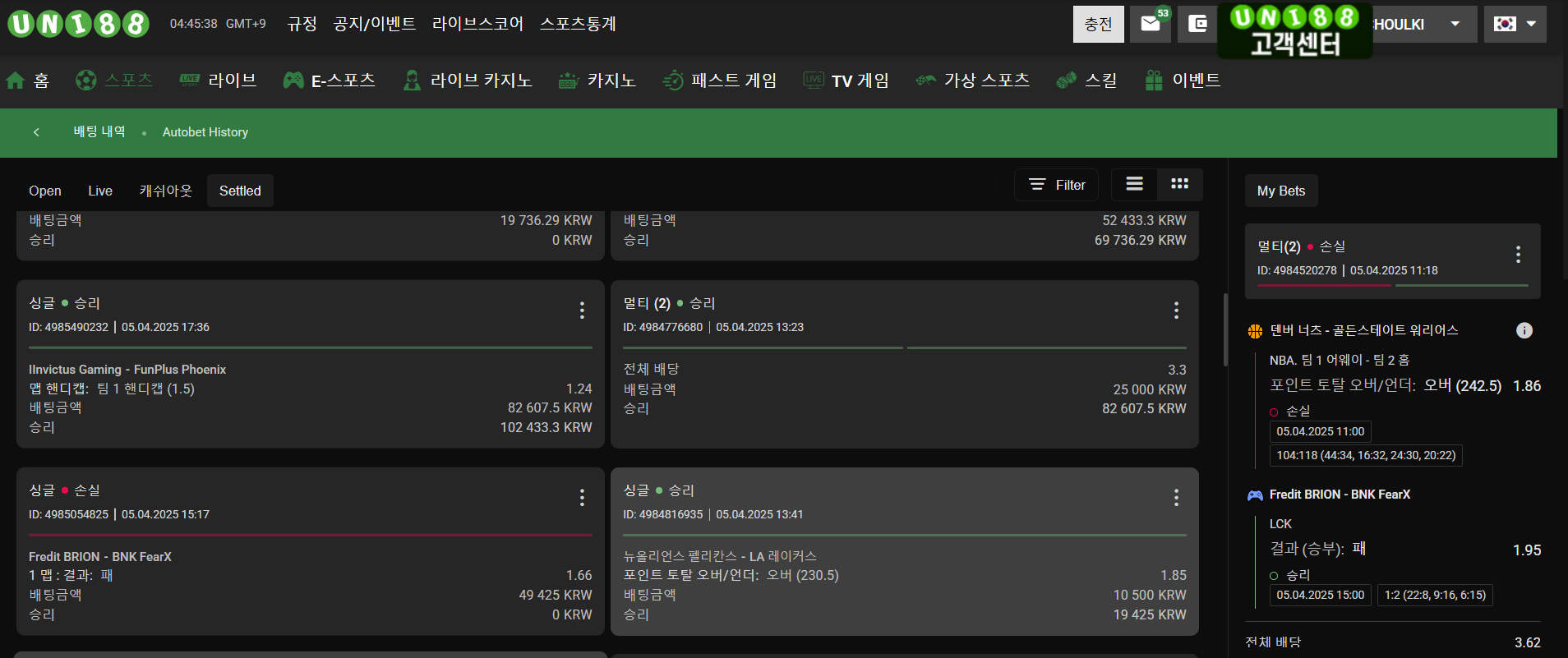
Task: Switch to grid view layout
Action: 1180,184
